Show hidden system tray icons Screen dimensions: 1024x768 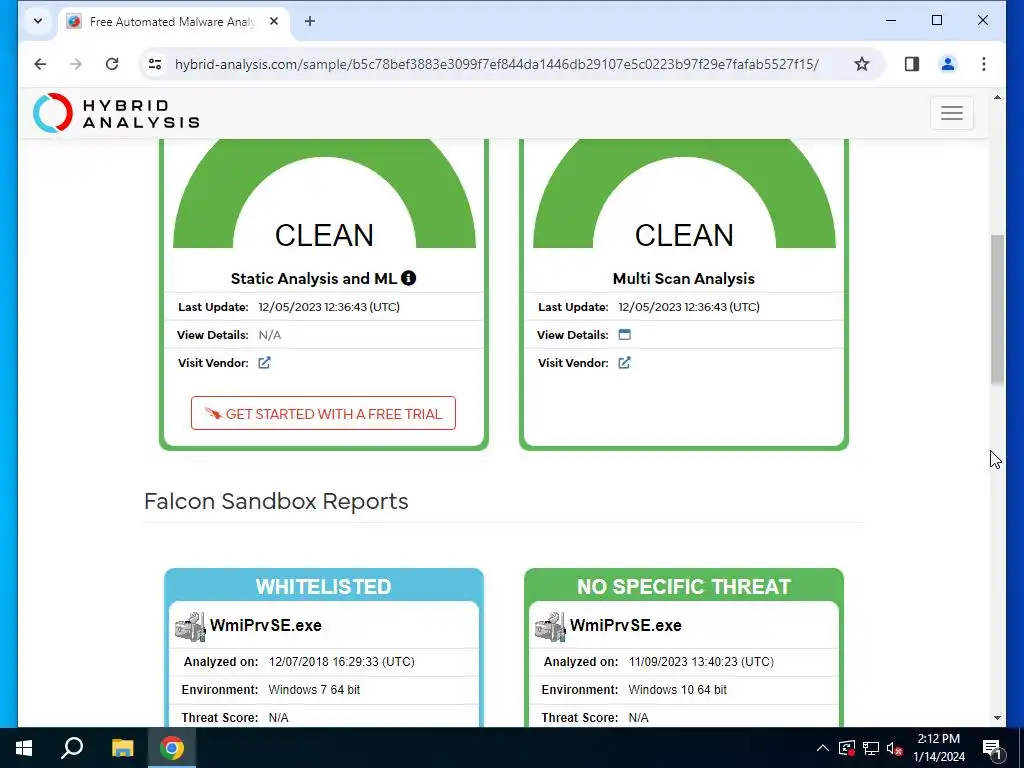point(823,748)
